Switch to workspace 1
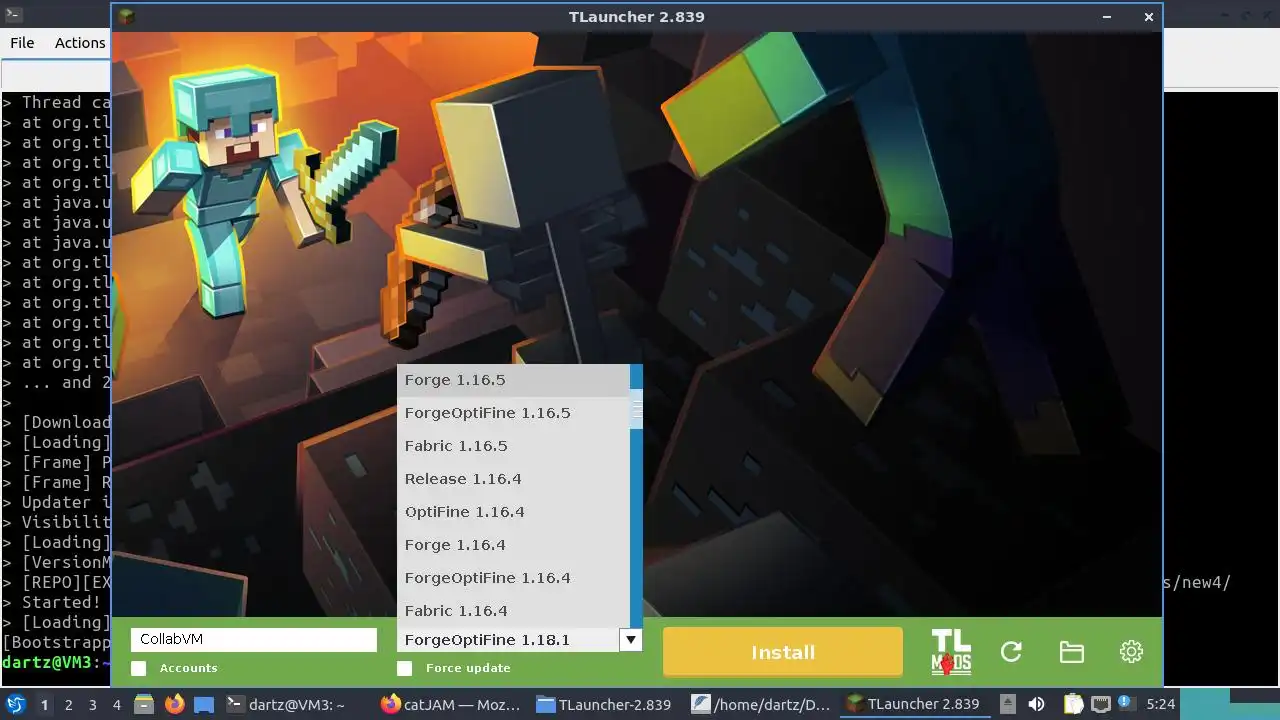The image size is (1280, 720). [x=44, y=704]
